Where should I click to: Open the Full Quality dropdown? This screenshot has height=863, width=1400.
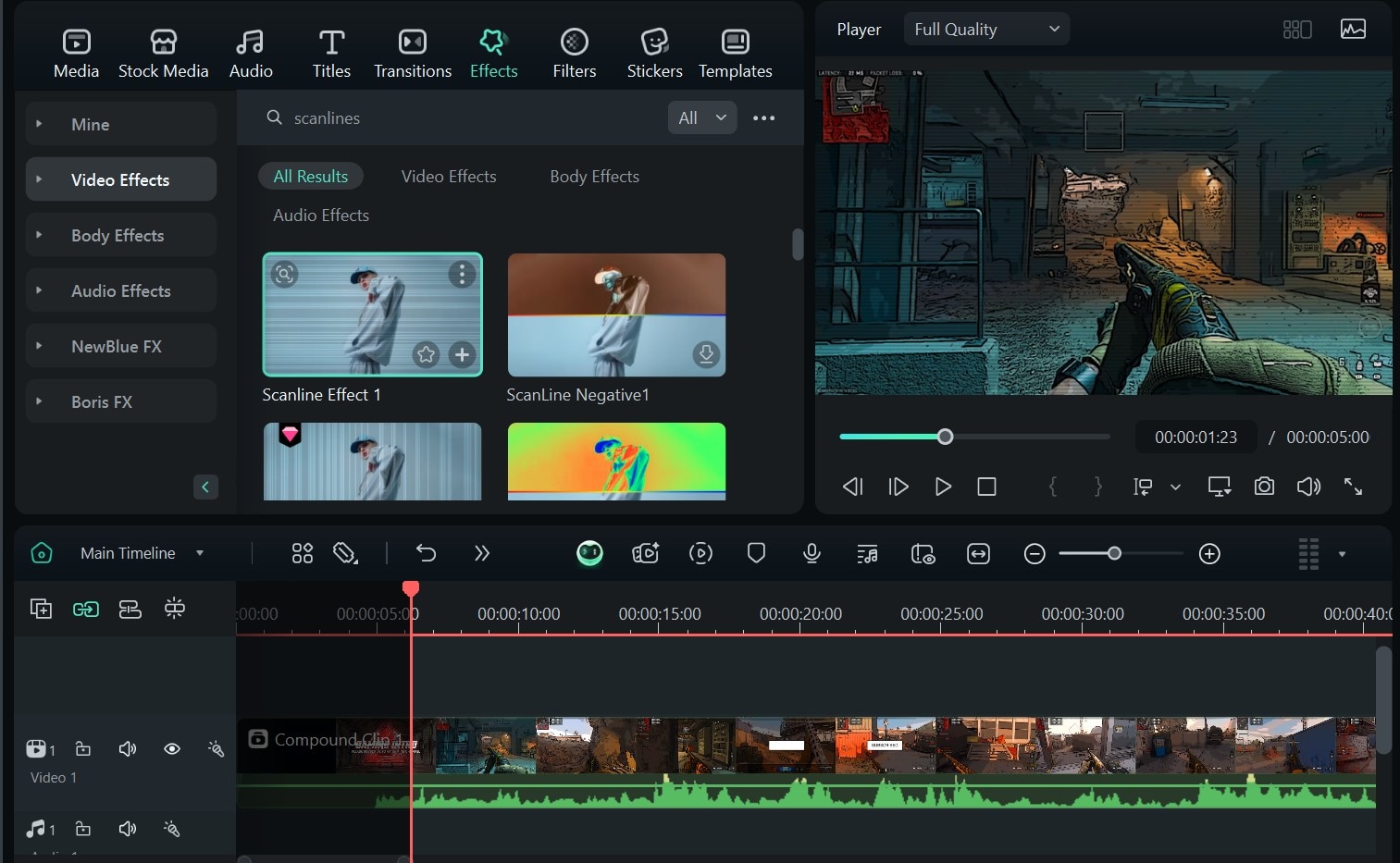[x=986, y=29]
